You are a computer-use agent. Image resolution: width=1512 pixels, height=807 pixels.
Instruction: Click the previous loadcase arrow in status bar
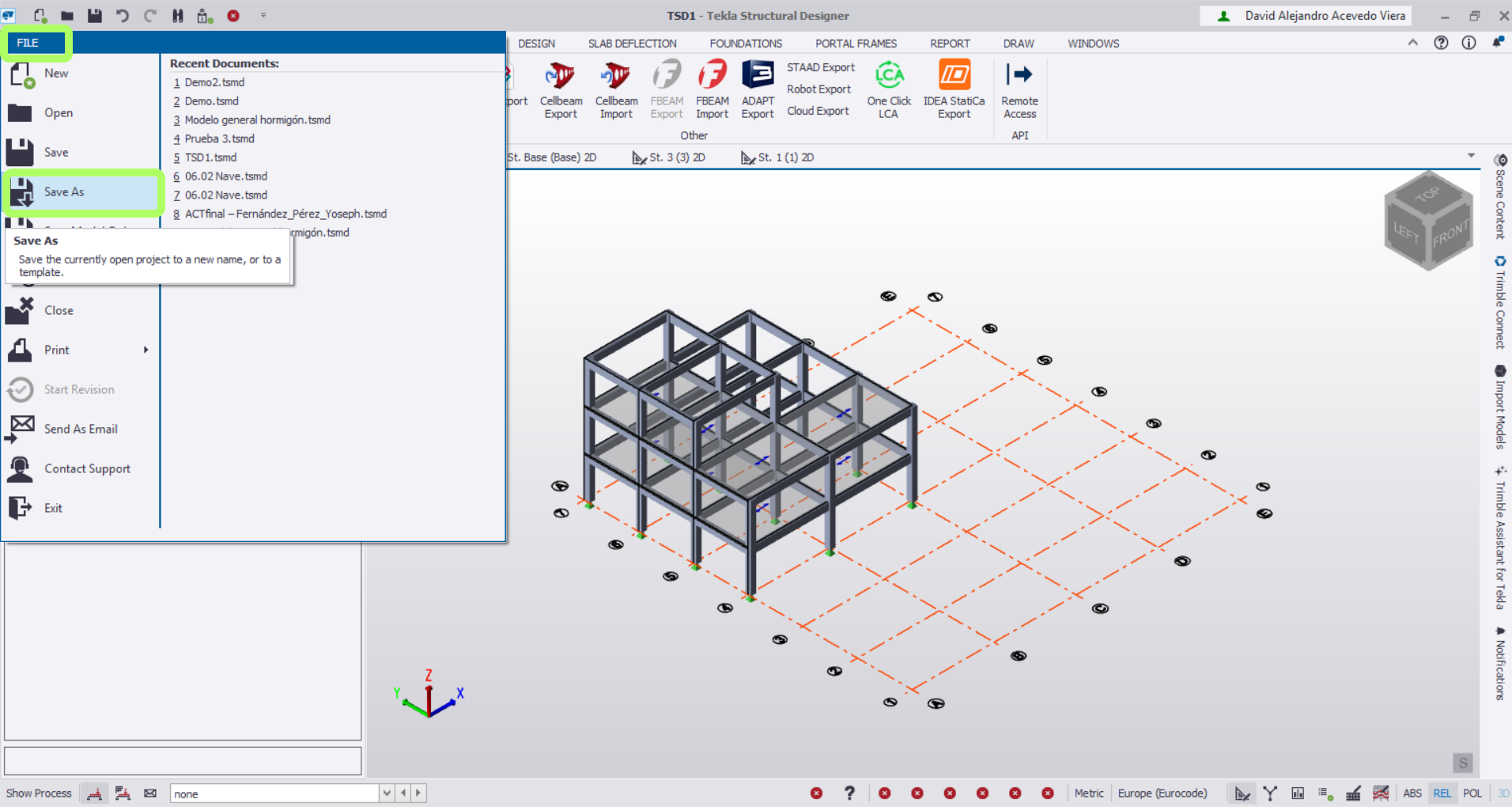click(x=403, y=793)
